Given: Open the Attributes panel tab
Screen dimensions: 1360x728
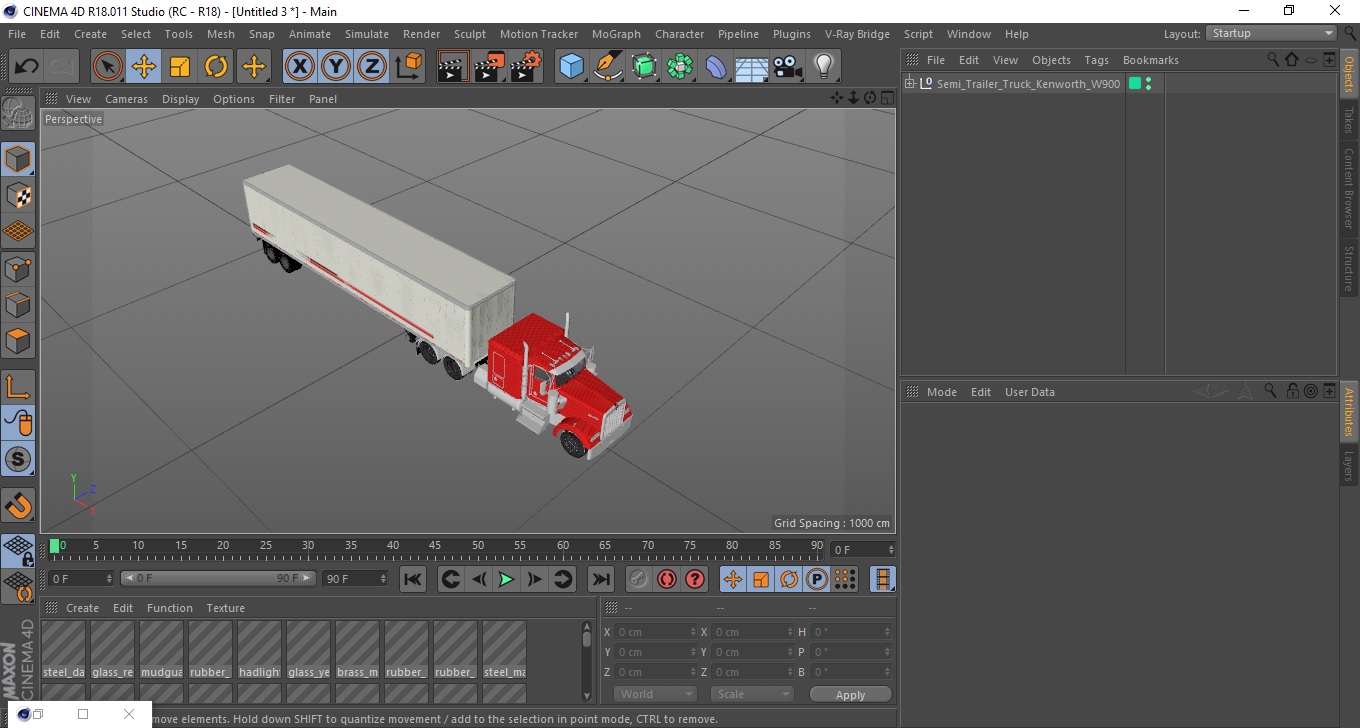Looking at the screenshot, I should click(1348, 412).
